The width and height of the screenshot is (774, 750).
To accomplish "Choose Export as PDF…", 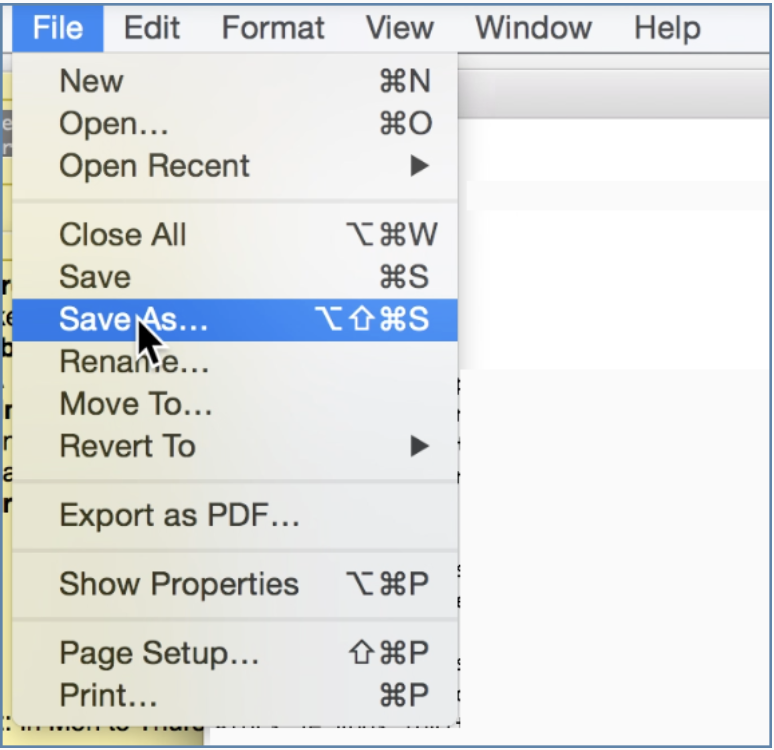I will point(179,515).
